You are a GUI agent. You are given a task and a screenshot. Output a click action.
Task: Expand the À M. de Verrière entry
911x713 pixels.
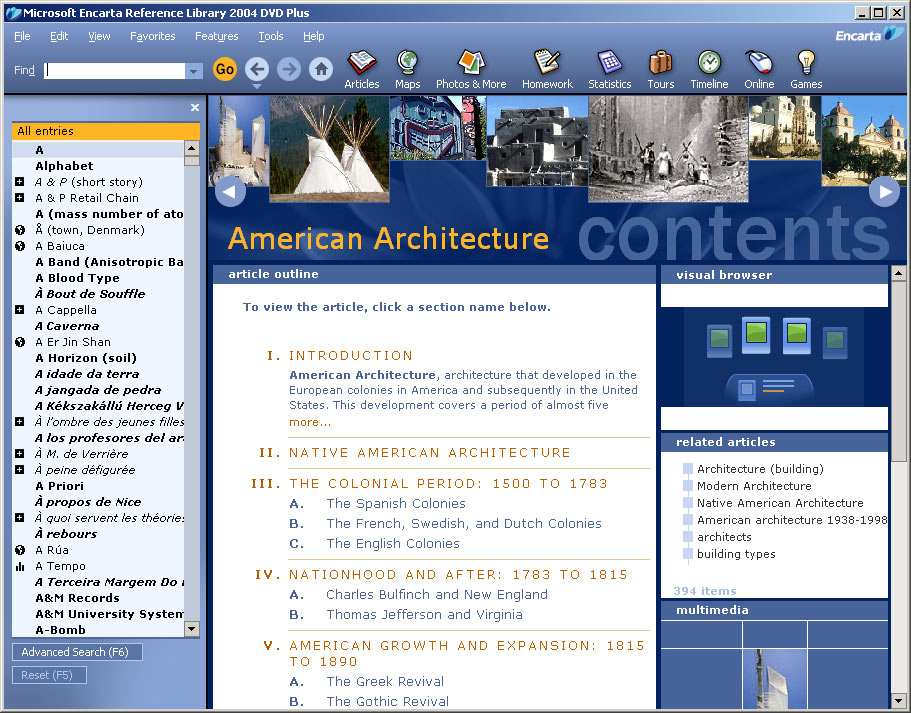point(20,454)
